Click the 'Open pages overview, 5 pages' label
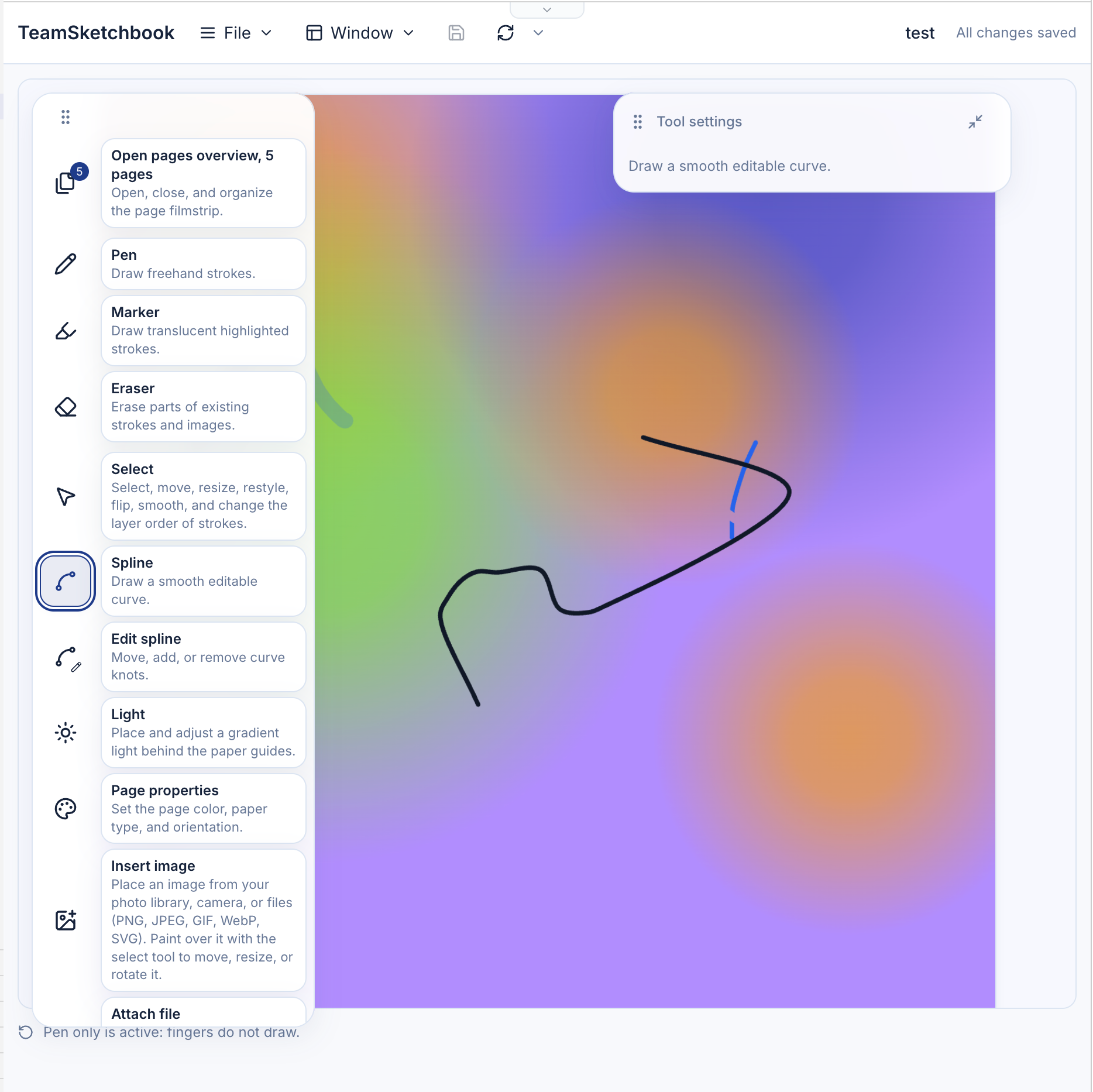The image size is (1093, 1092). [193, 165]
